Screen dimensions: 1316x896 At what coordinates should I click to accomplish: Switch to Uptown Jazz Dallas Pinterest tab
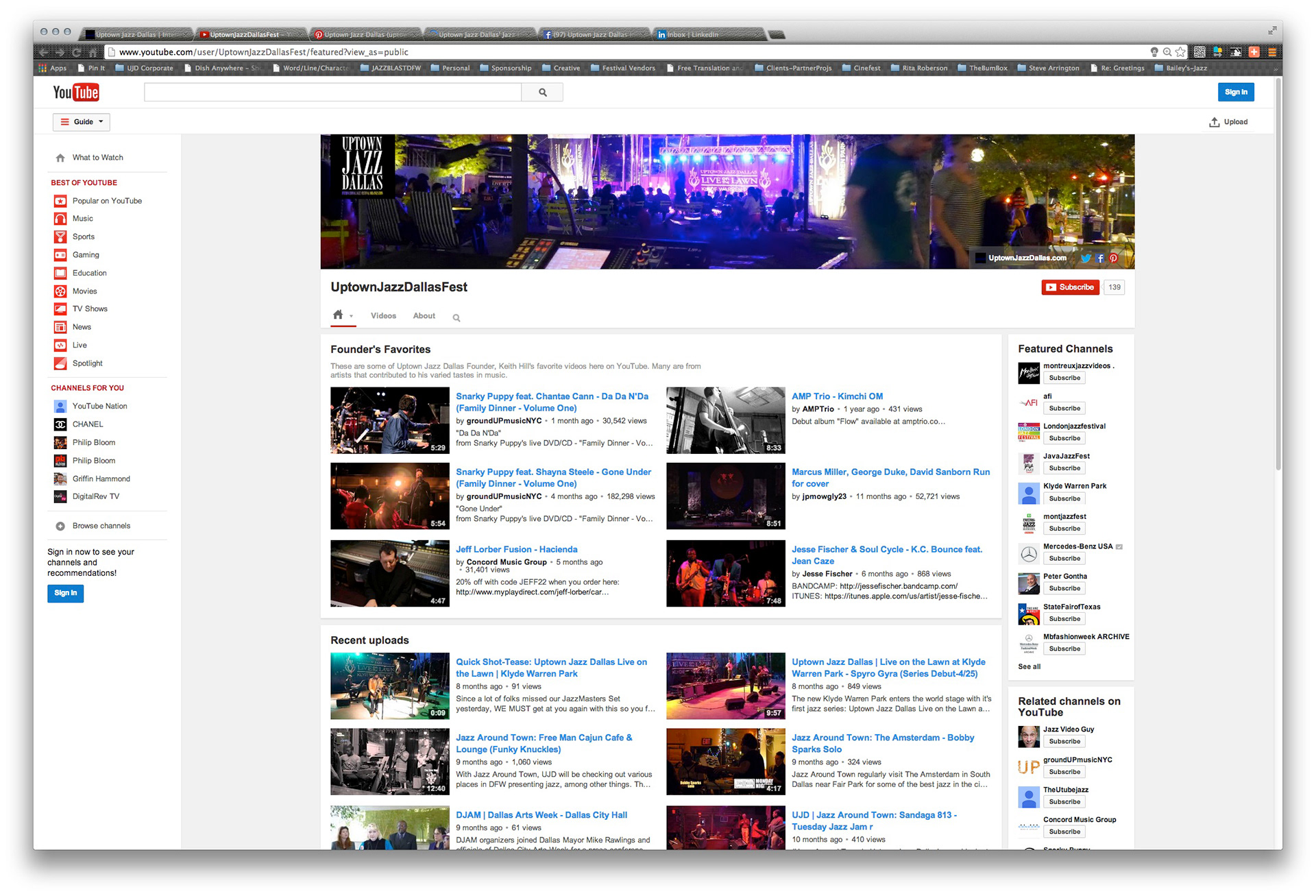365,34
